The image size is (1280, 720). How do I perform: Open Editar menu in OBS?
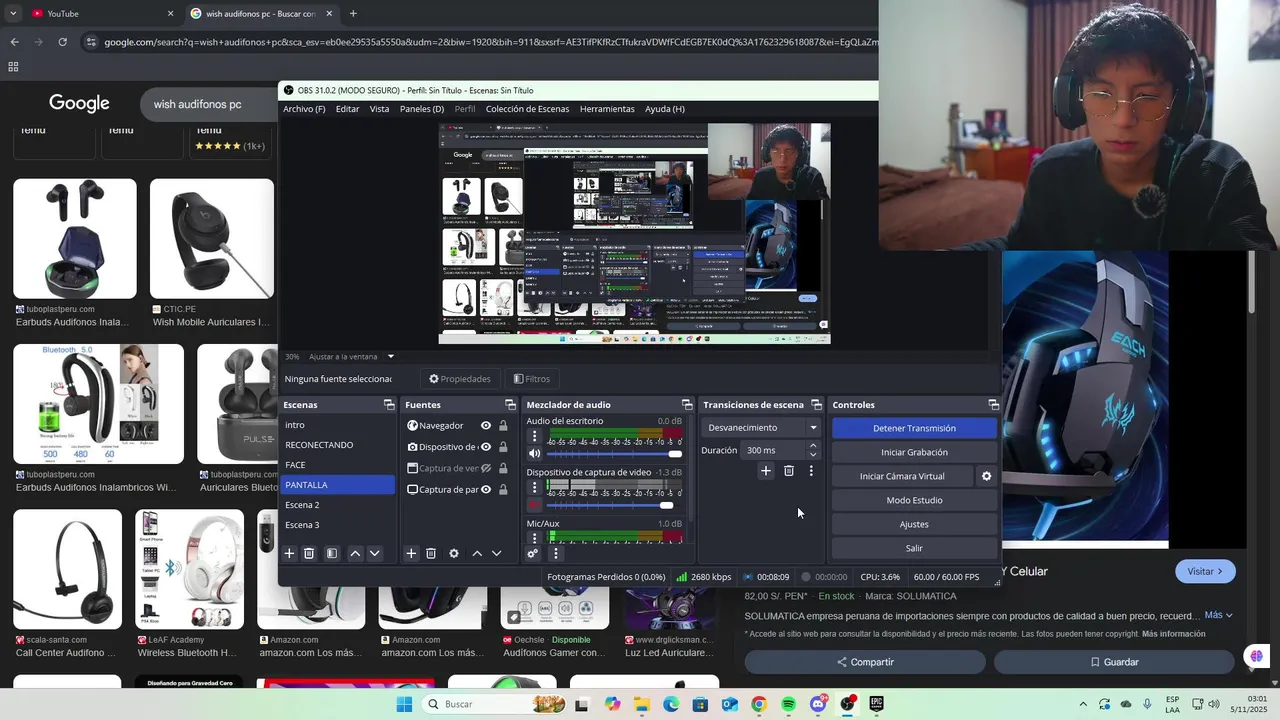coord(347,109)
